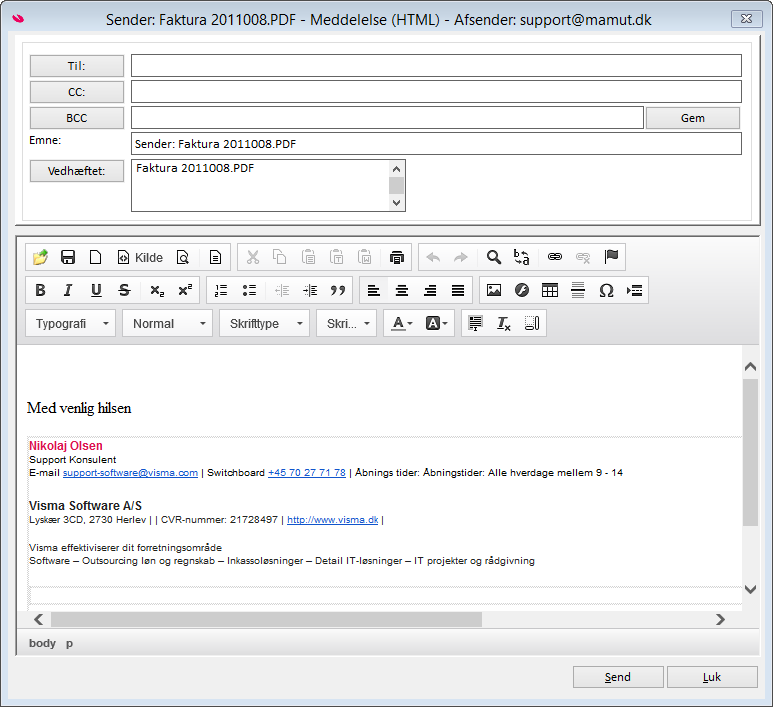Insert a bulleted list
The width and height of the screenshot is (773, 707).
pos(249,290)
